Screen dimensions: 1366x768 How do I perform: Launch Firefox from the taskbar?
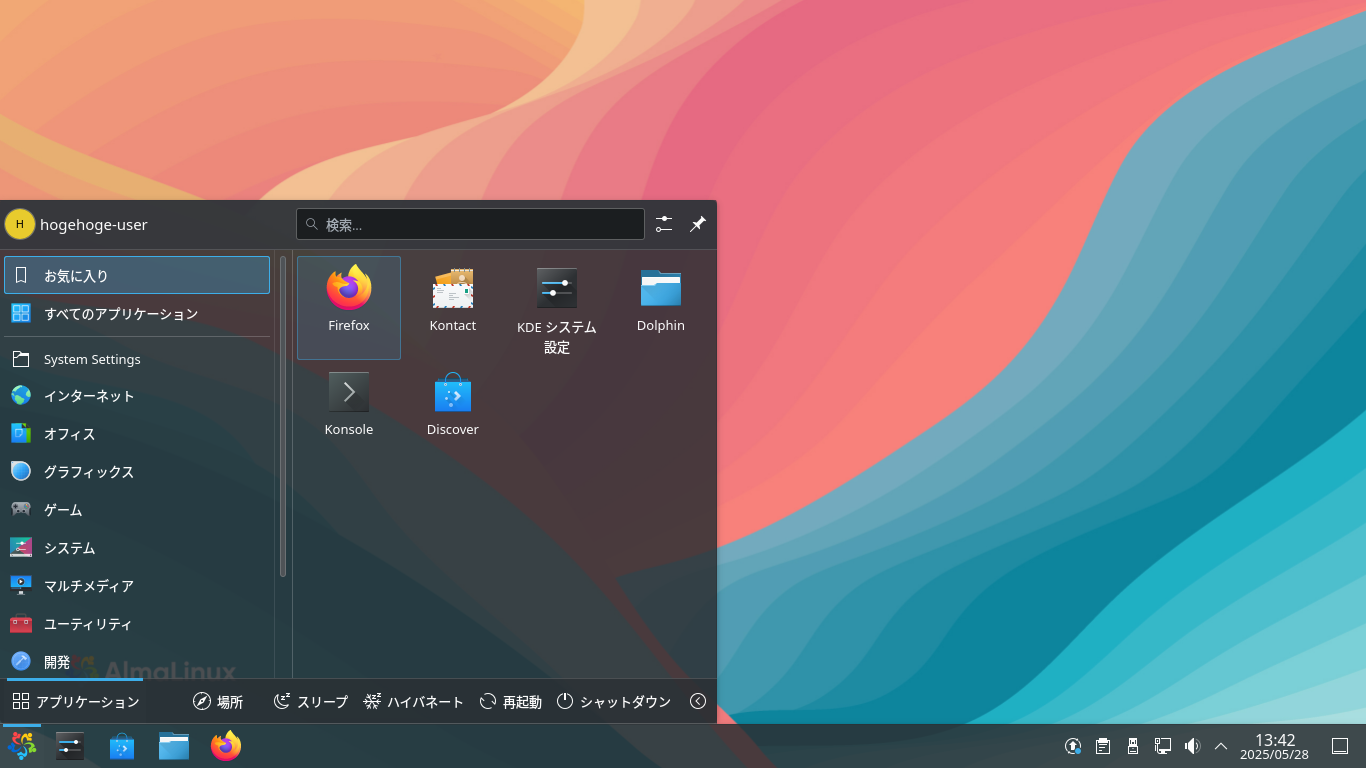pos(226,746)
